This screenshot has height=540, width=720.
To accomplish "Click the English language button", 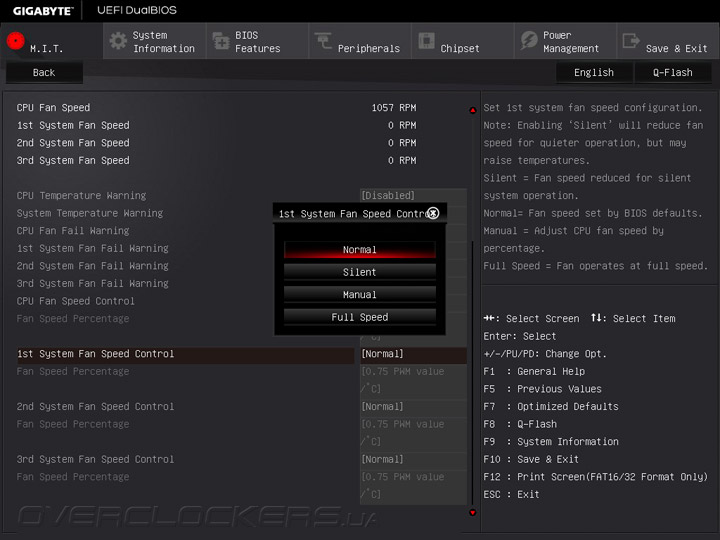I will click(x=594, y=73).
